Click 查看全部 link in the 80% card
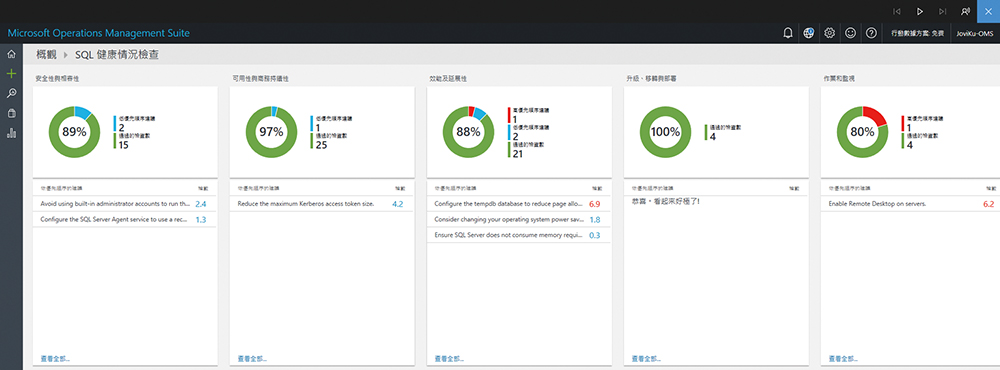 pos(843,359)
